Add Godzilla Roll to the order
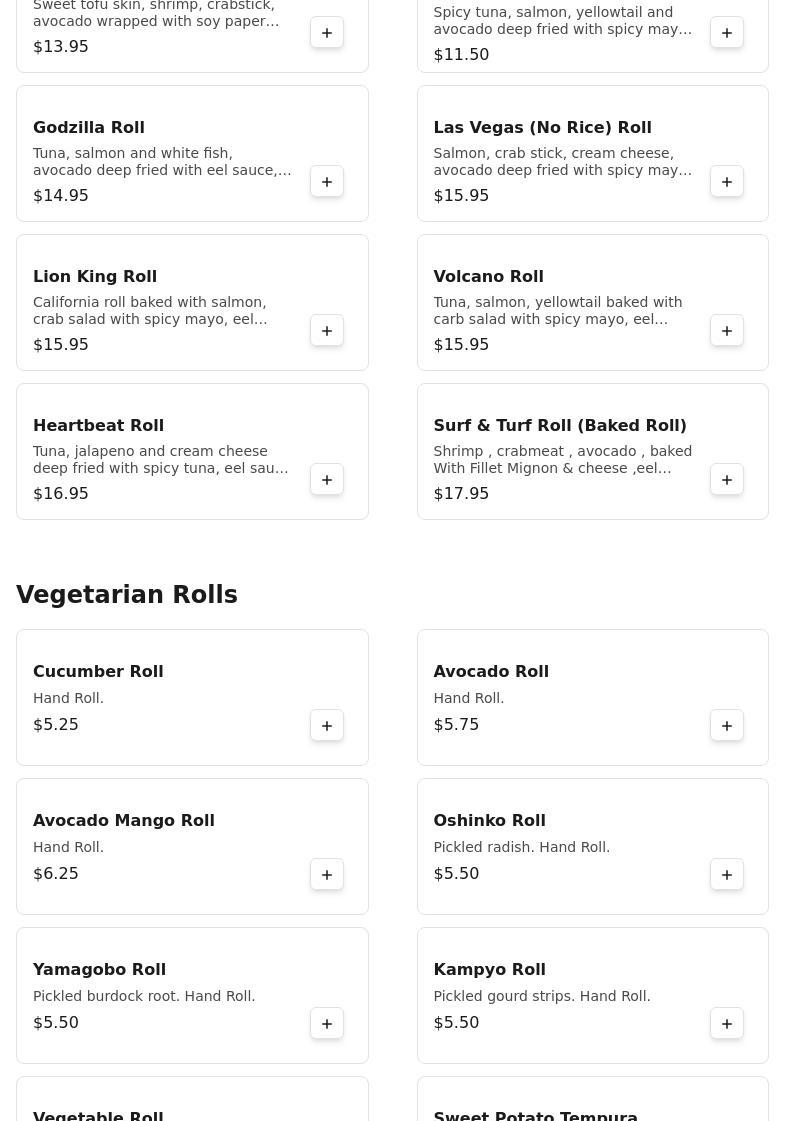Screen dimensions: 785x1121 tap(327, 182)
